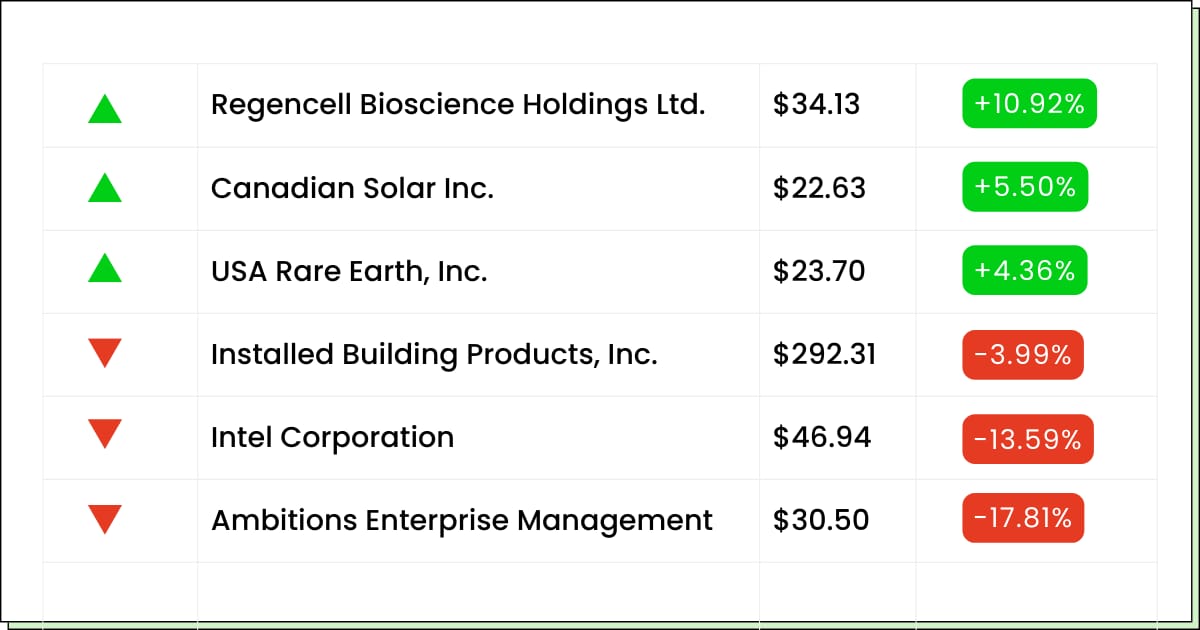Click the green up arrow beside Canadian Solar
1200x630 pixels.
coord(105,188)
